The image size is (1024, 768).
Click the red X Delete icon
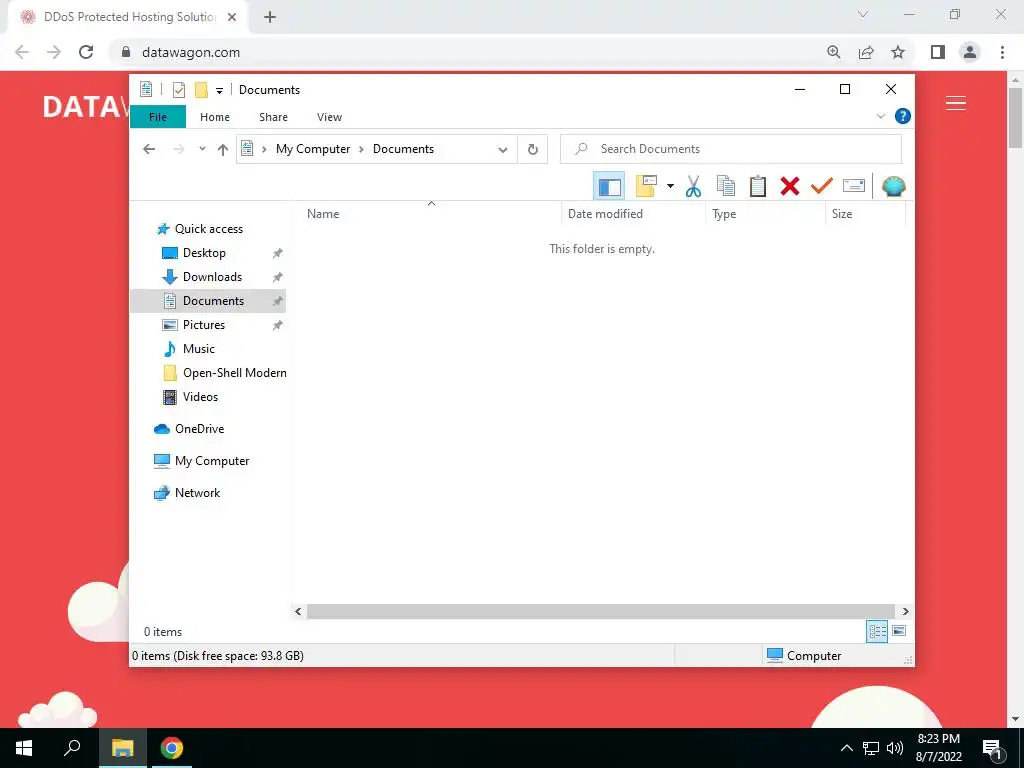[x=790, y=186]
